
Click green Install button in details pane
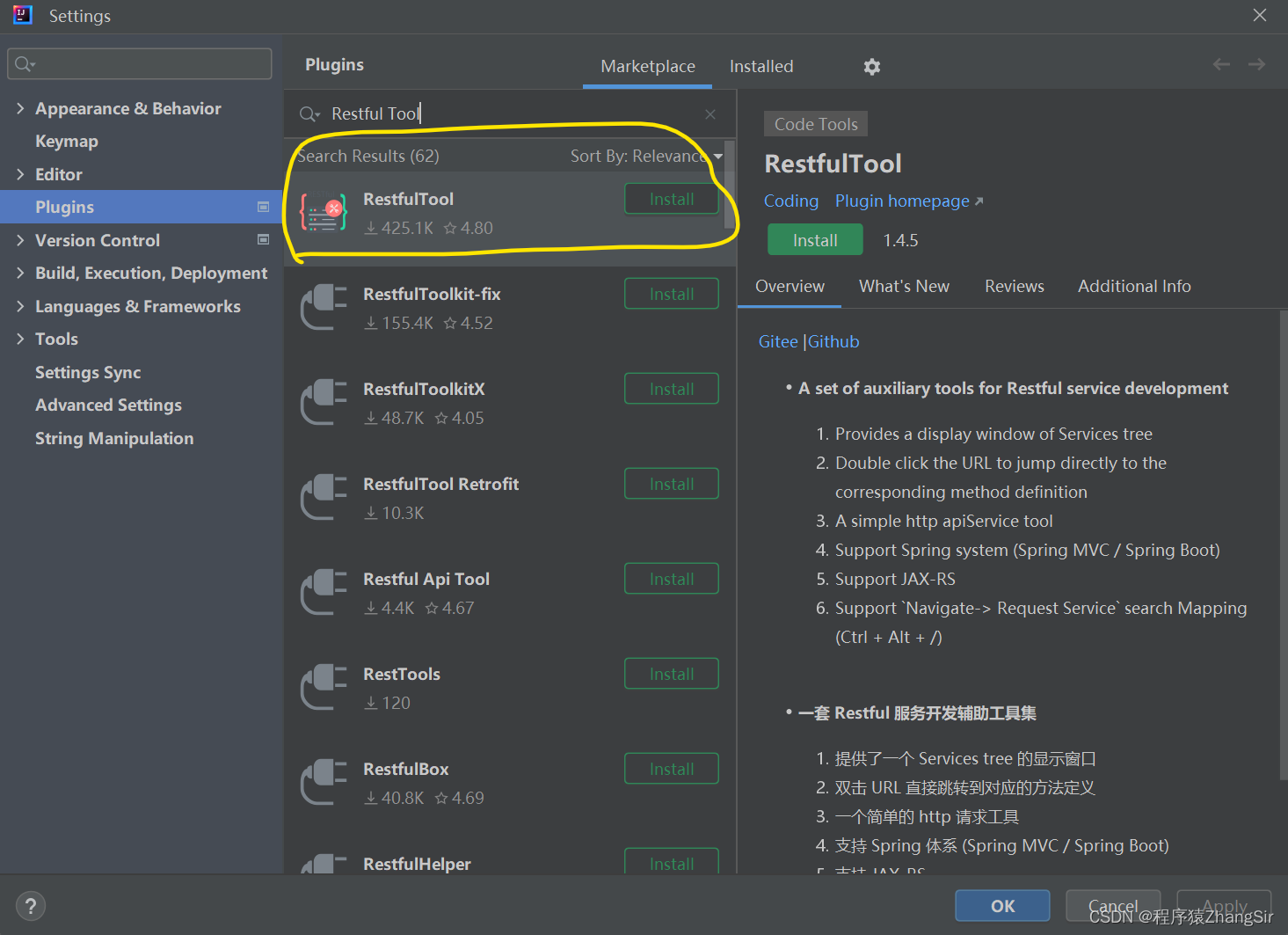pos(815,240)
